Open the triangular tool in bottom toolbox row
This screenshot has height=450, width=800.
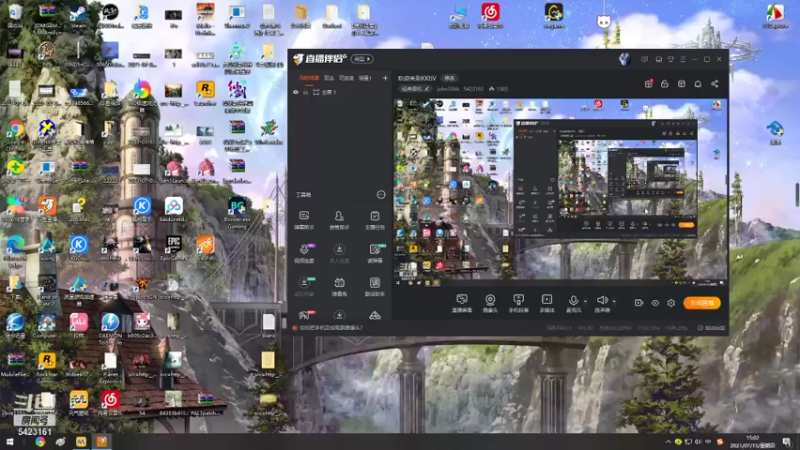click(375, 315)
